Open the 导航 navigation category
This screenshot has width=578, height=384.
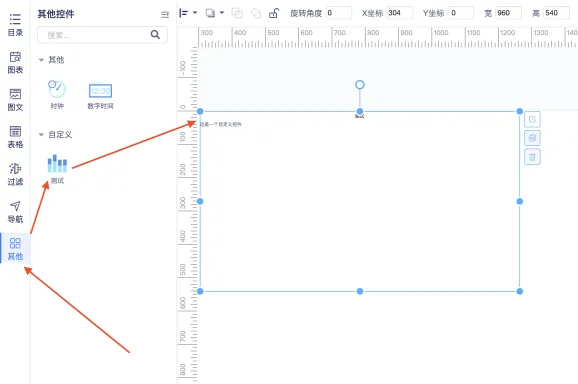coord(15,212)
